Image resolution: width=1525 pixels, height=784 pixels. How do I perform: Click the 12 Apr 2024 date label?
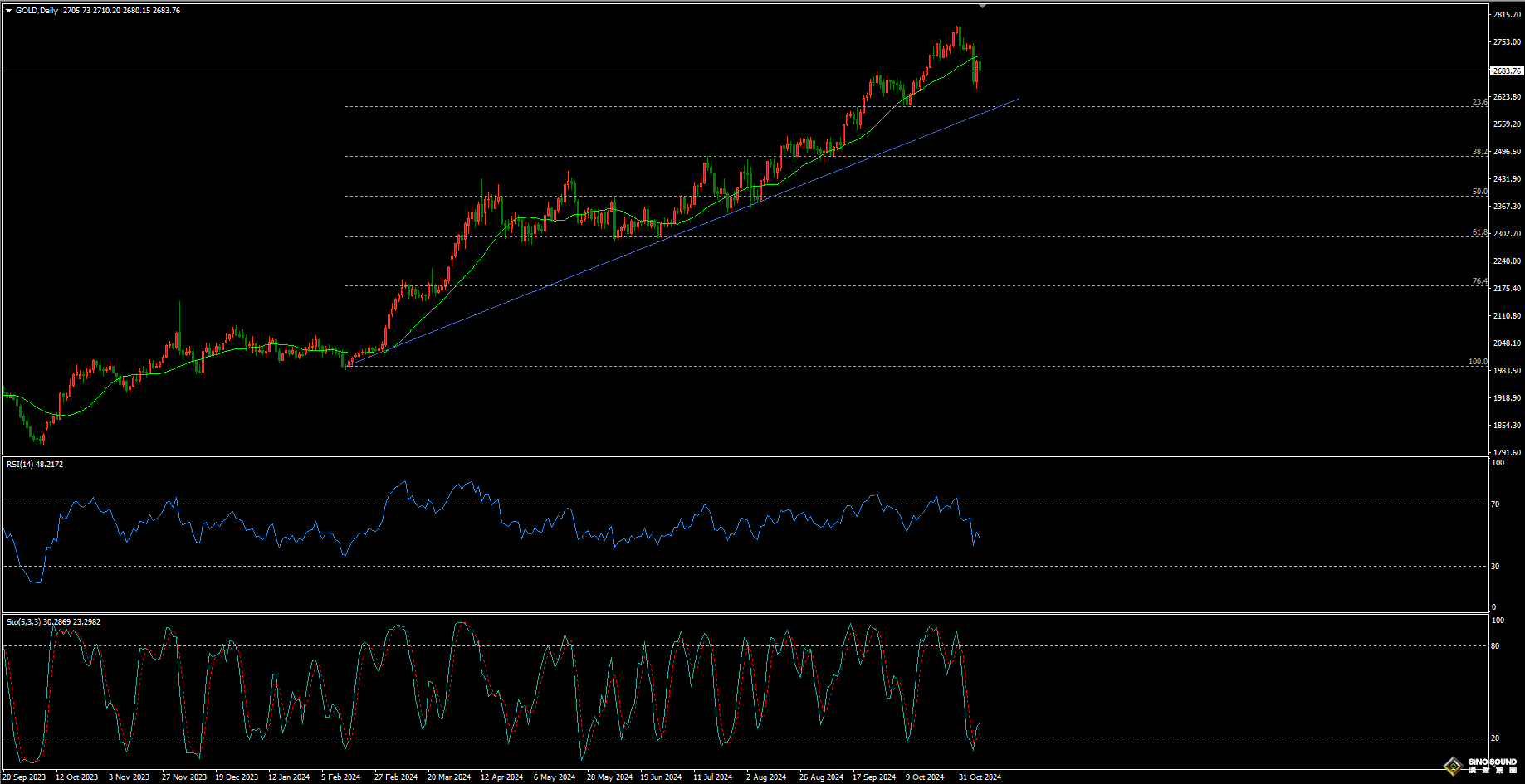click(x=501, y=777)
